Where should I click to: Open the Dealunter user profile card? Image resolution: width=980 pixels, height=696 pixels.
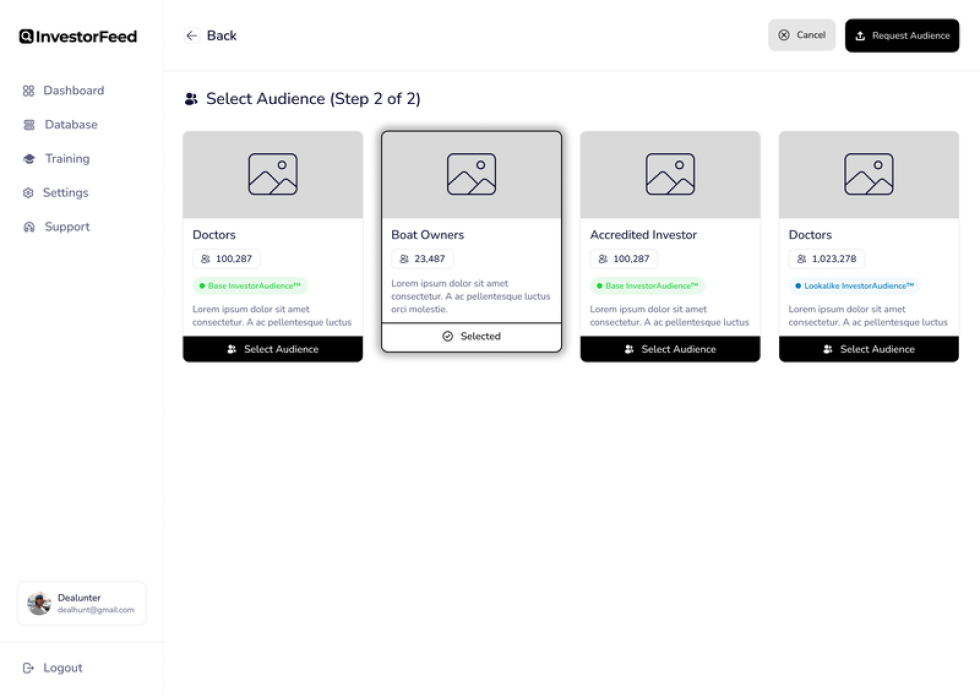[x=82, y=603]
